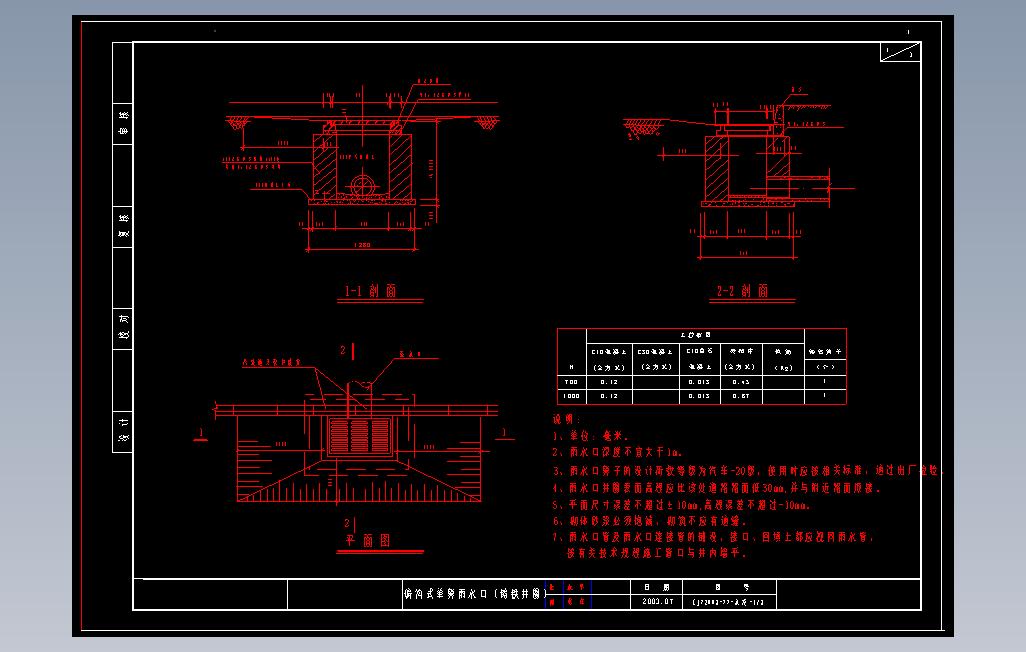1026x652 pixels.
Task: Select note 5 mentioning ±10mm tolerance
Action: point(682,505)
